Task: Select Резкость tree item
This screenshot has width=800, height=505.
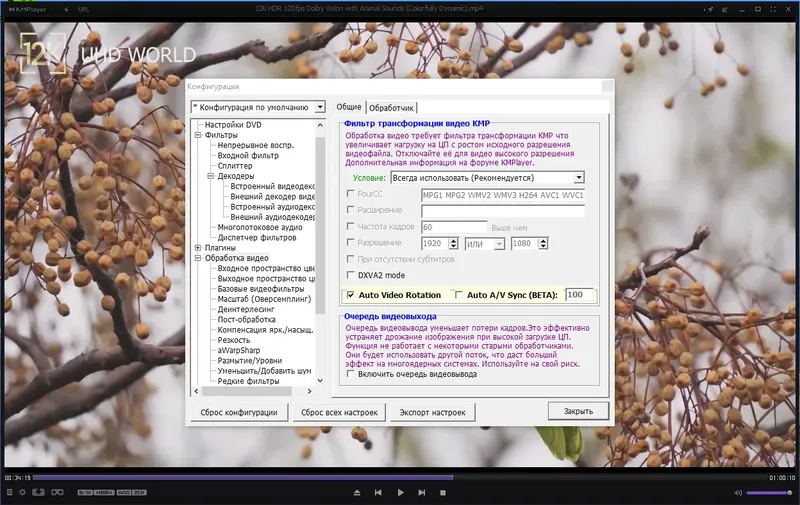Action: [x=234, y=340]
